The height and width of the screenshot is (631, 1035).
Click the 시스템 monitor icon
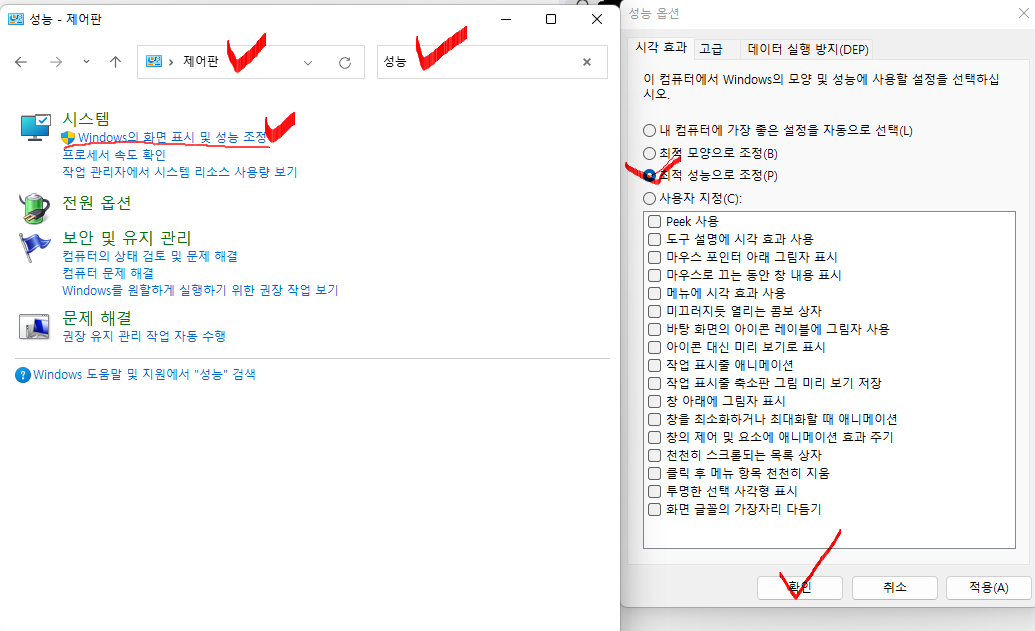click(x=35, y=127)
